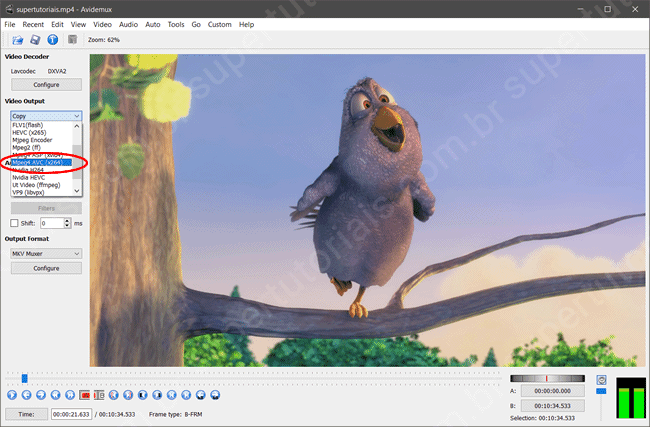Viewport: 650px width, 427px height.
Task: Click the Time button
Action: [x=25, y=414]
